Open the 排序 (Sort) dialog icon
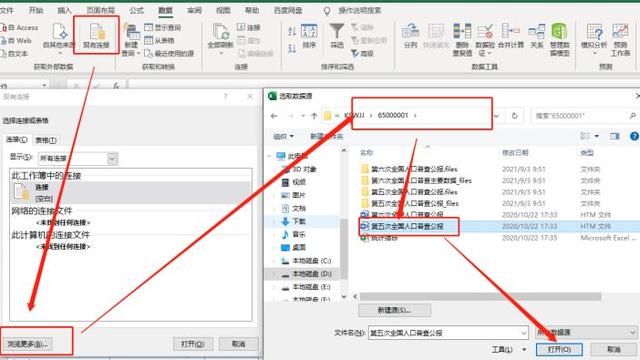640x360 pixels. (x=309, y=36)
